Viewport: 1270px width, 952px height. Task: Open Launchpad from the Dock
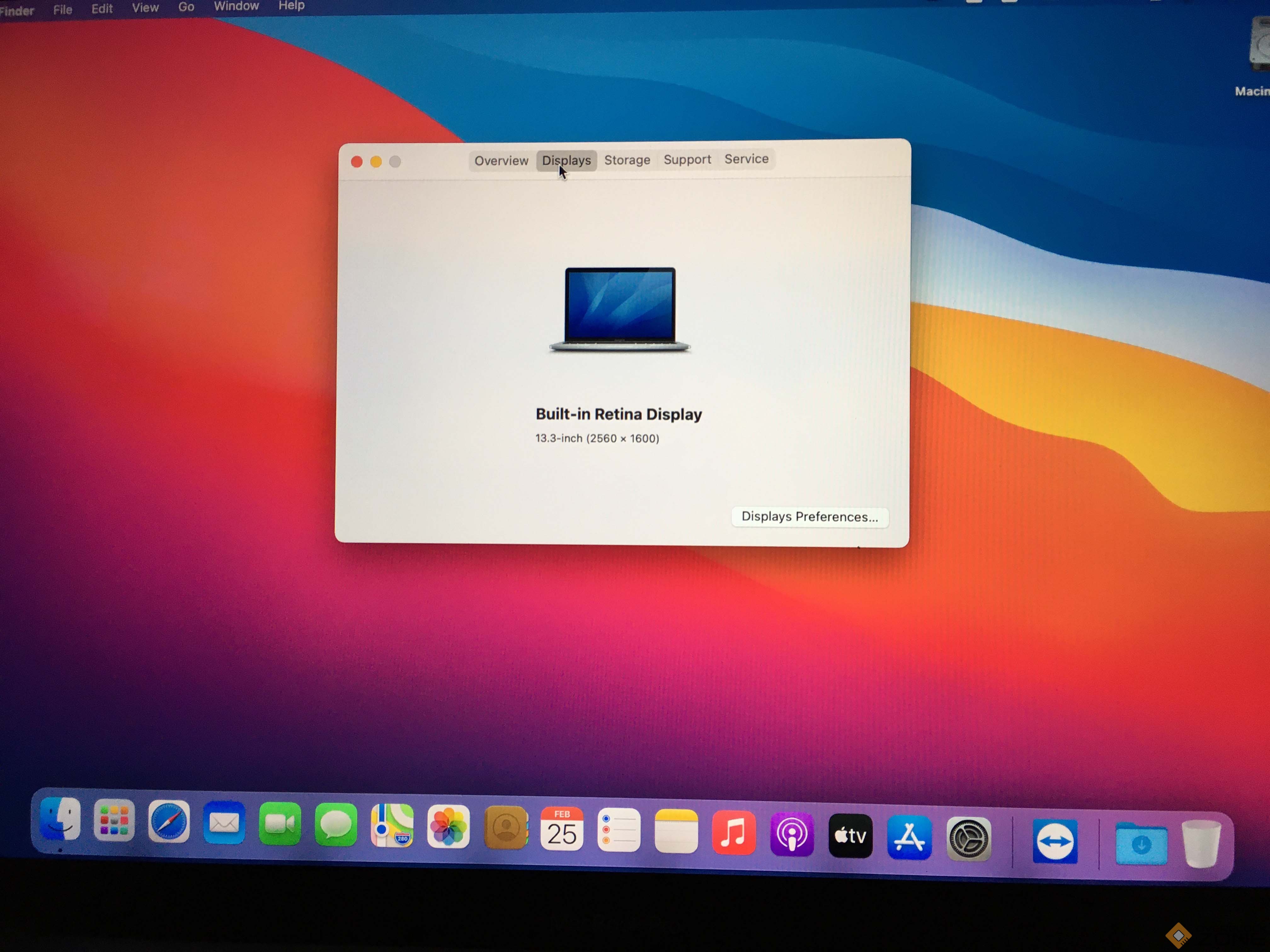coord(114,820)
